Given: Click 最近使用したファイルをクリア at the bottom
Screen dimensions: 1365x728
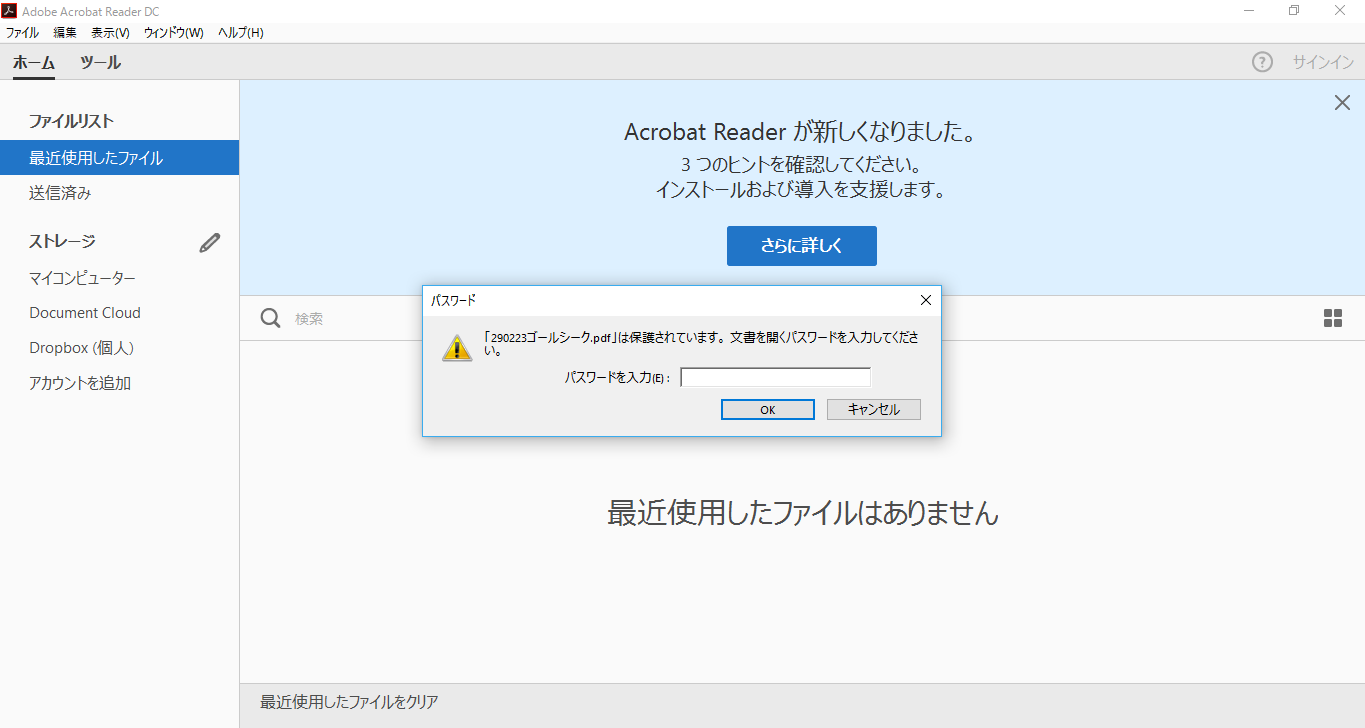Looking at the screenshot, I should pos(349,702).
